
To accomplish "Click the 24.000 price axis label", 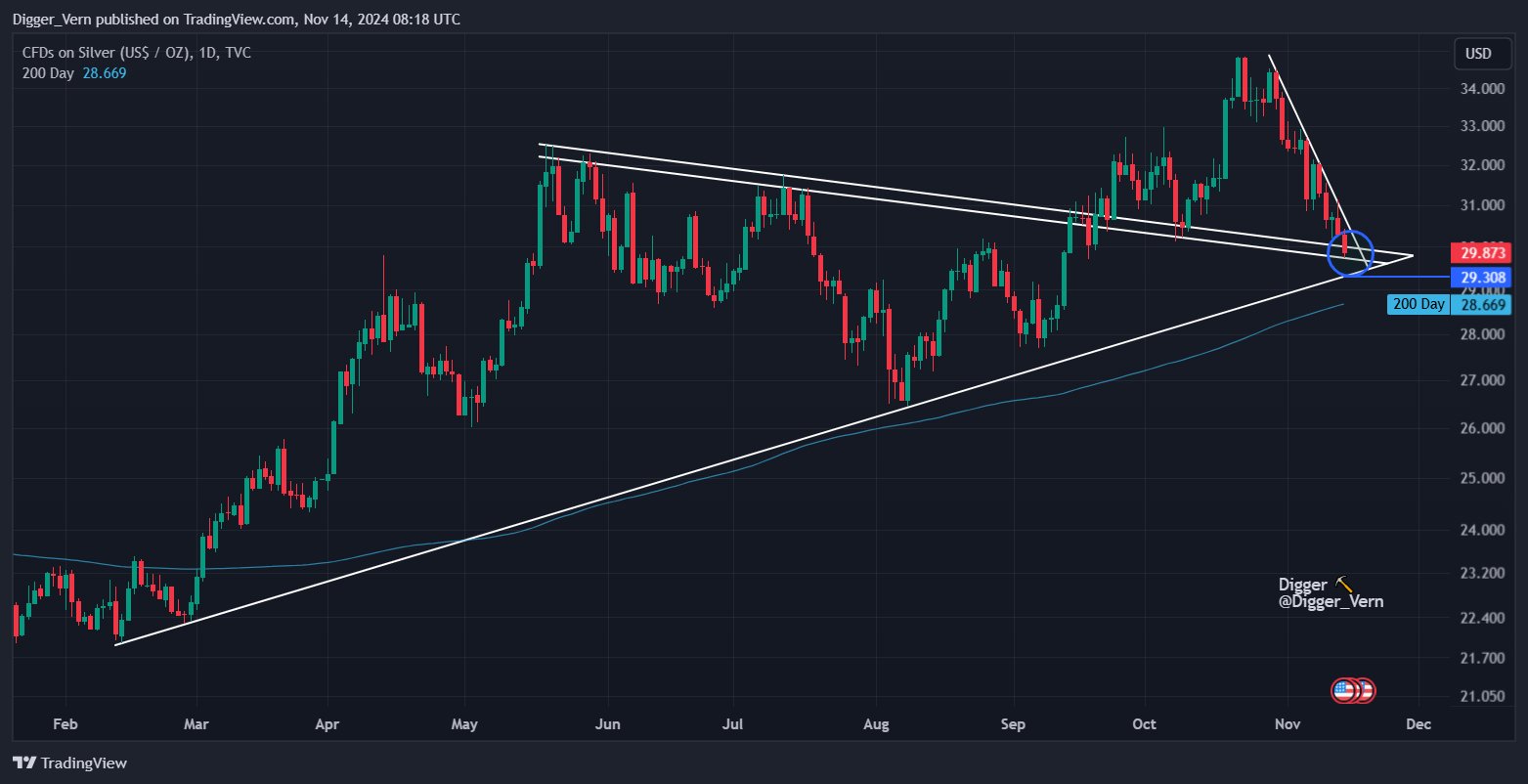I will pyautogui.click(x=1482, y=530).
